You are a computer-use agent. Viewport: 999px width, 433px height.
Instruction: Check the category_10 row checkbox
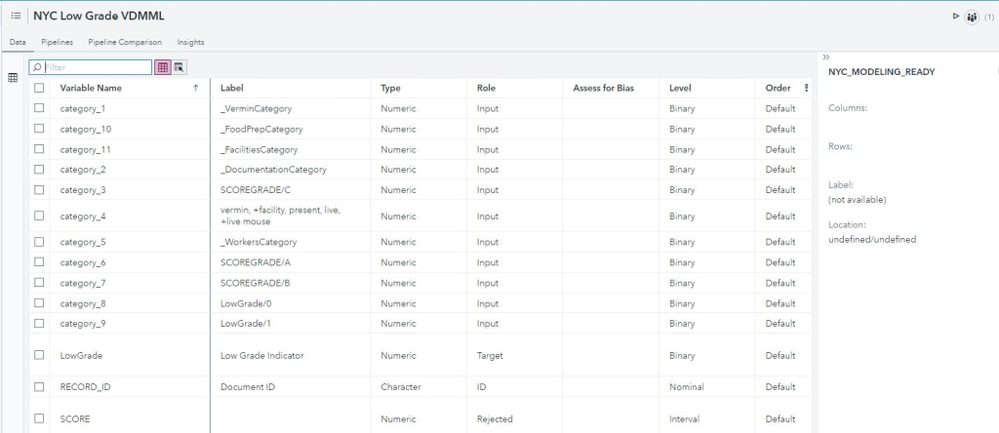pos(40,129)
